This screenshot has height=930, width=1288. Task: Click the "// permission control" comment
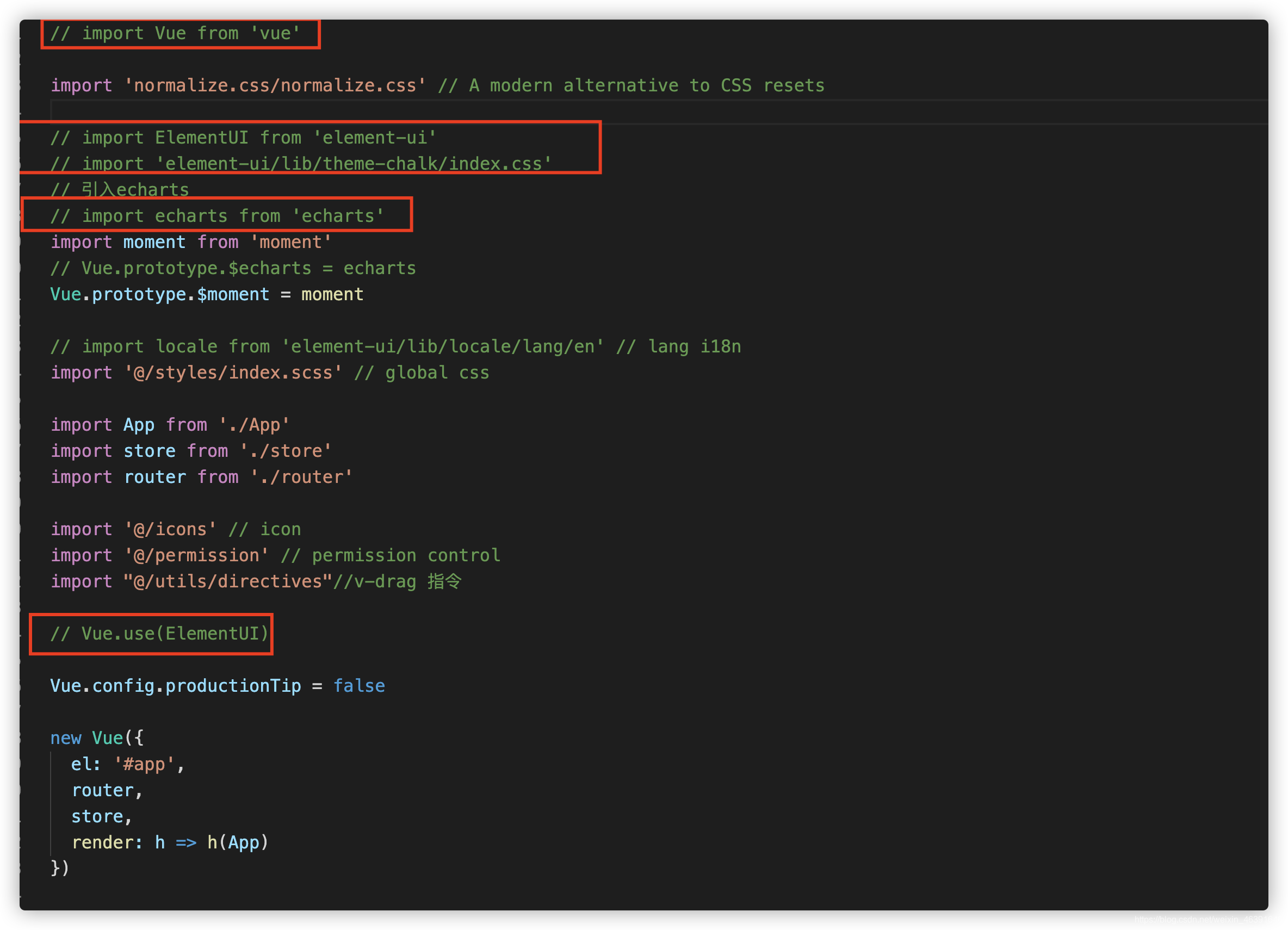pyautogui.click(x=391, y=556)
